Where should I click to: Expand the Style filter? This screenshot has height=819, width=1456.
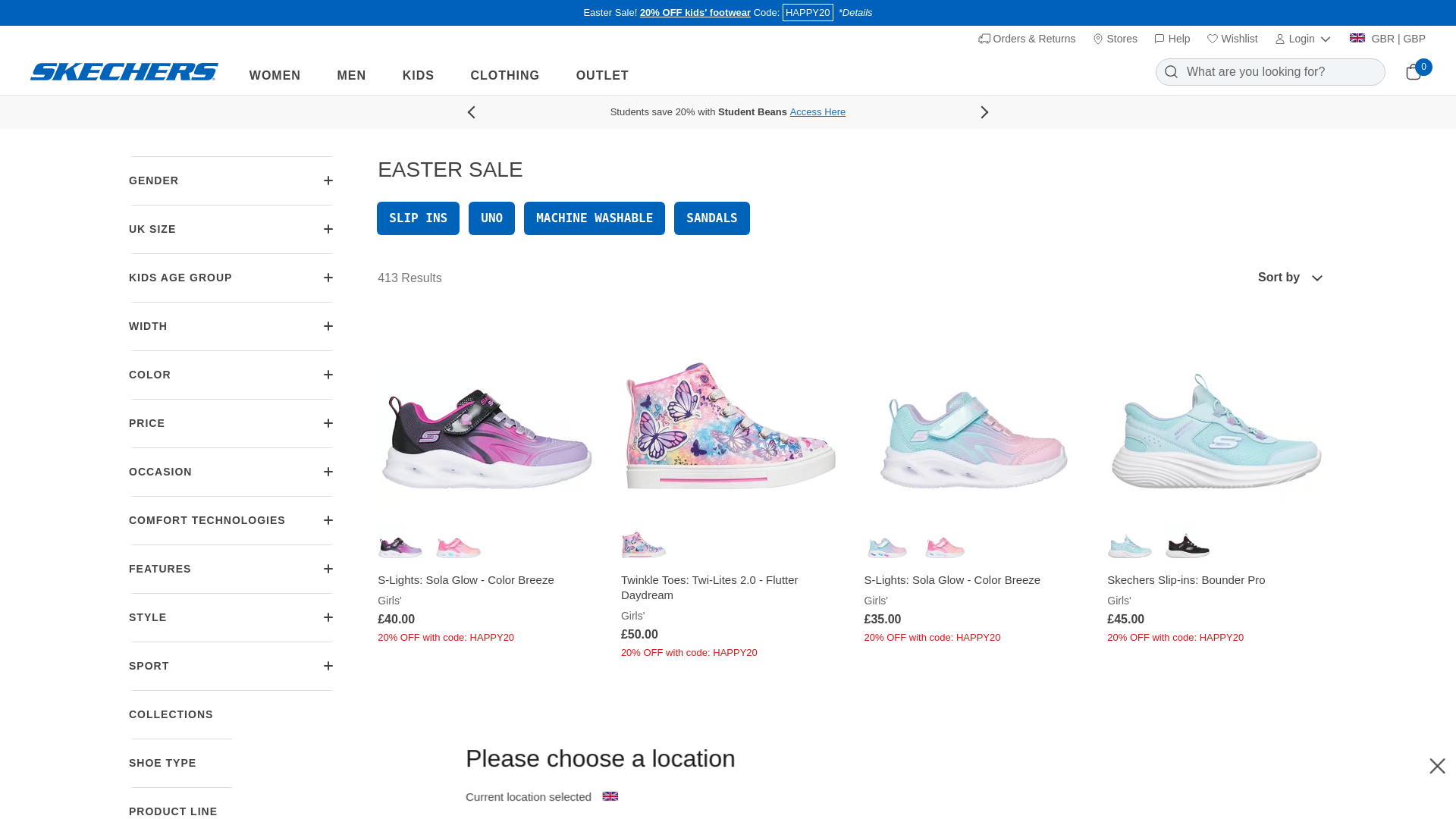tap(231, 617)
